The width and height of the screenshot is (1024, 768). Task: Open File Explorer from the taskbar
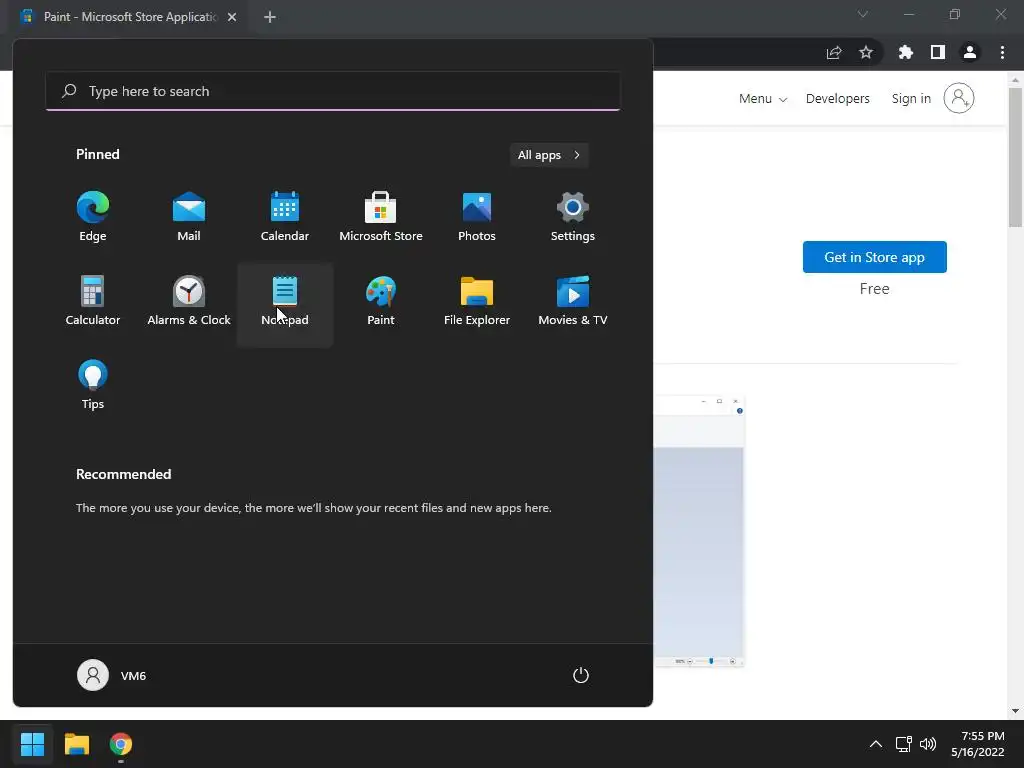(x=76, y=744)
